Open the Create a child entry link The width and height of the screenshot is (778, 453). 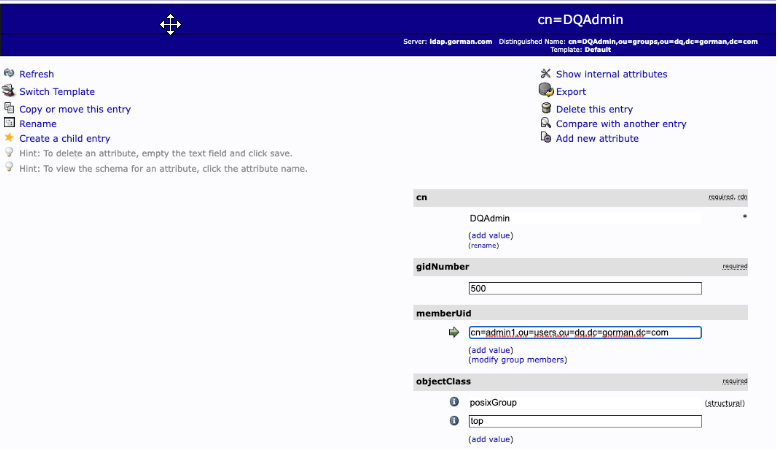pyautogui.click(x=65, y=139)
